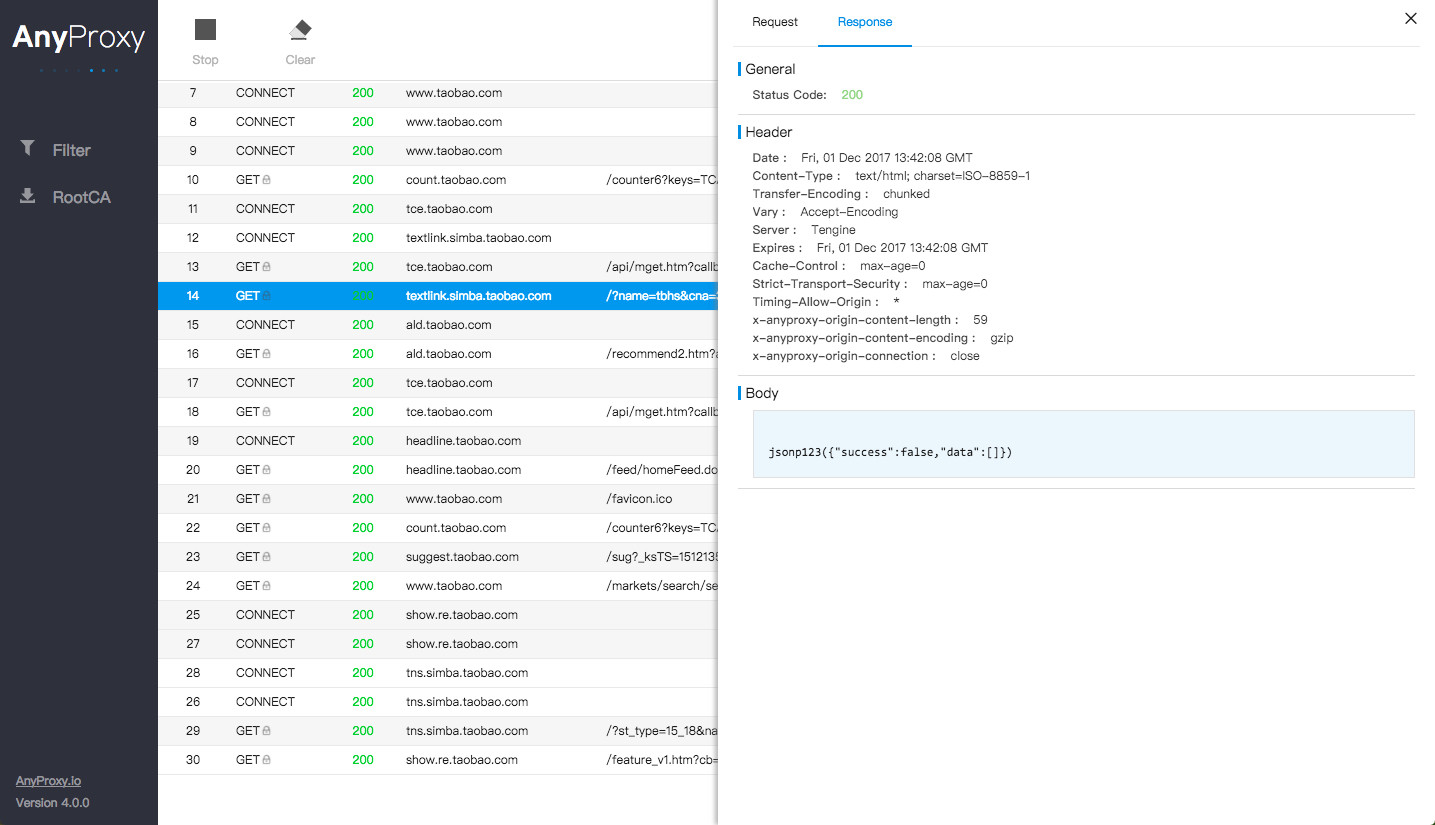
Task: Click the Stop recording icon
Action: point(205,30)
